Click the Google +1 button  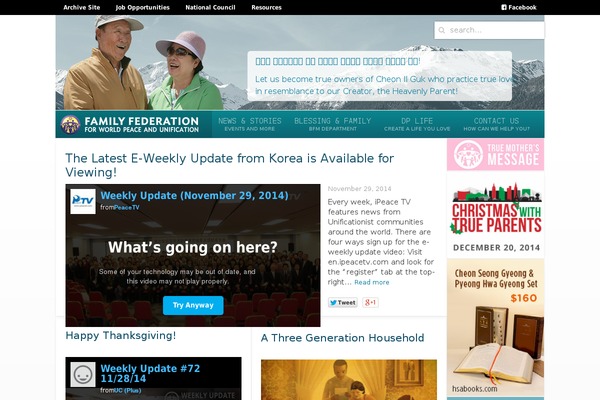pos(370,302)
